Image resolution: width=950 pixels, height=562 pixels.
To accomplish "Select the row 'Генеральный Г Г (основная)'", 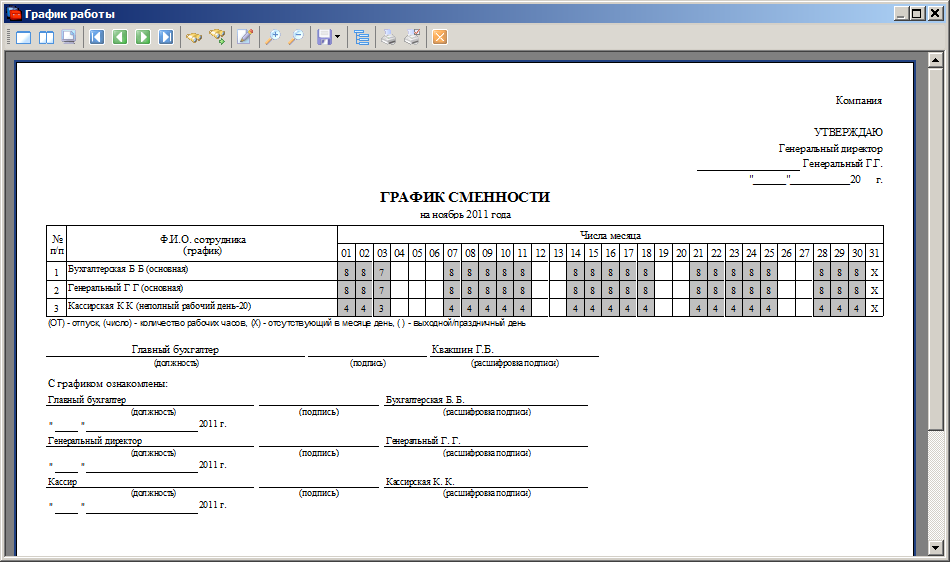I will click(465, 289).
